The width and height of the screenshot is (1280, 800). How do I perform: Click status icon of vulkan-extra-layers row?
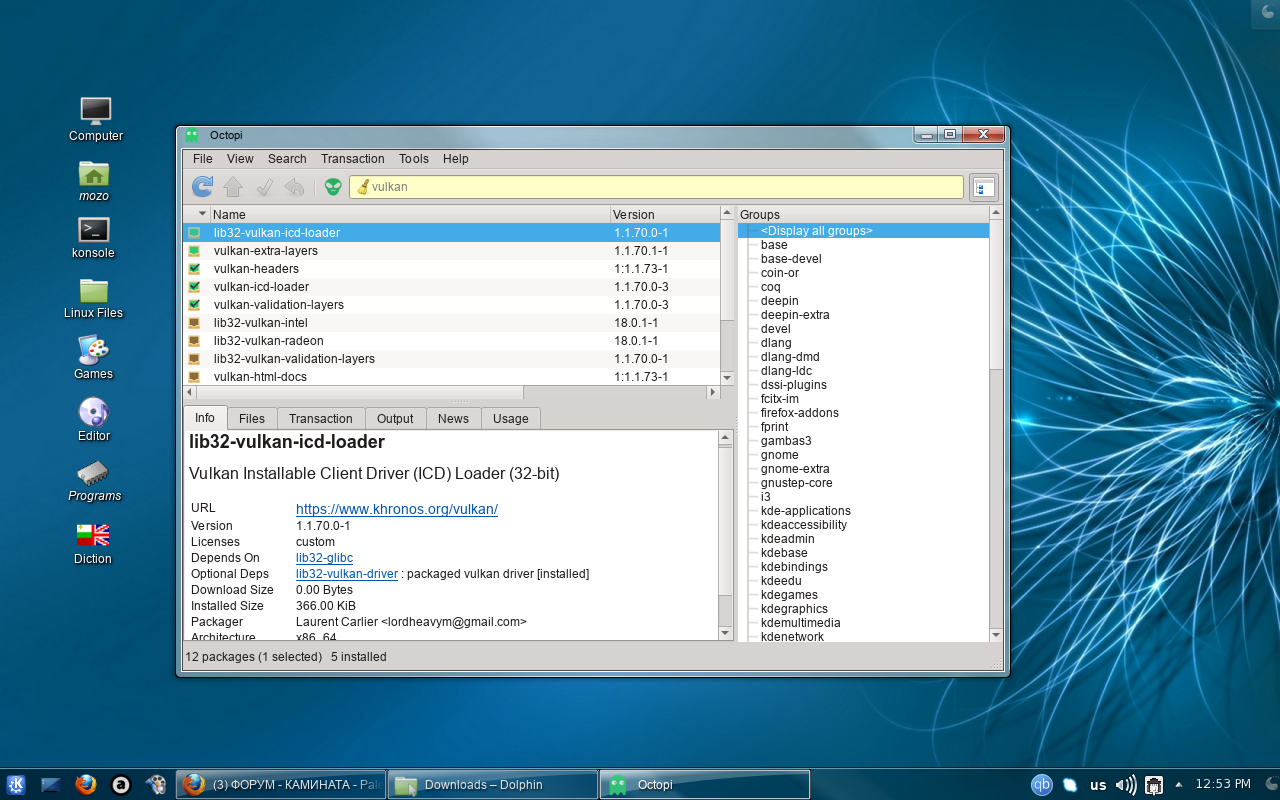point(194,251)
